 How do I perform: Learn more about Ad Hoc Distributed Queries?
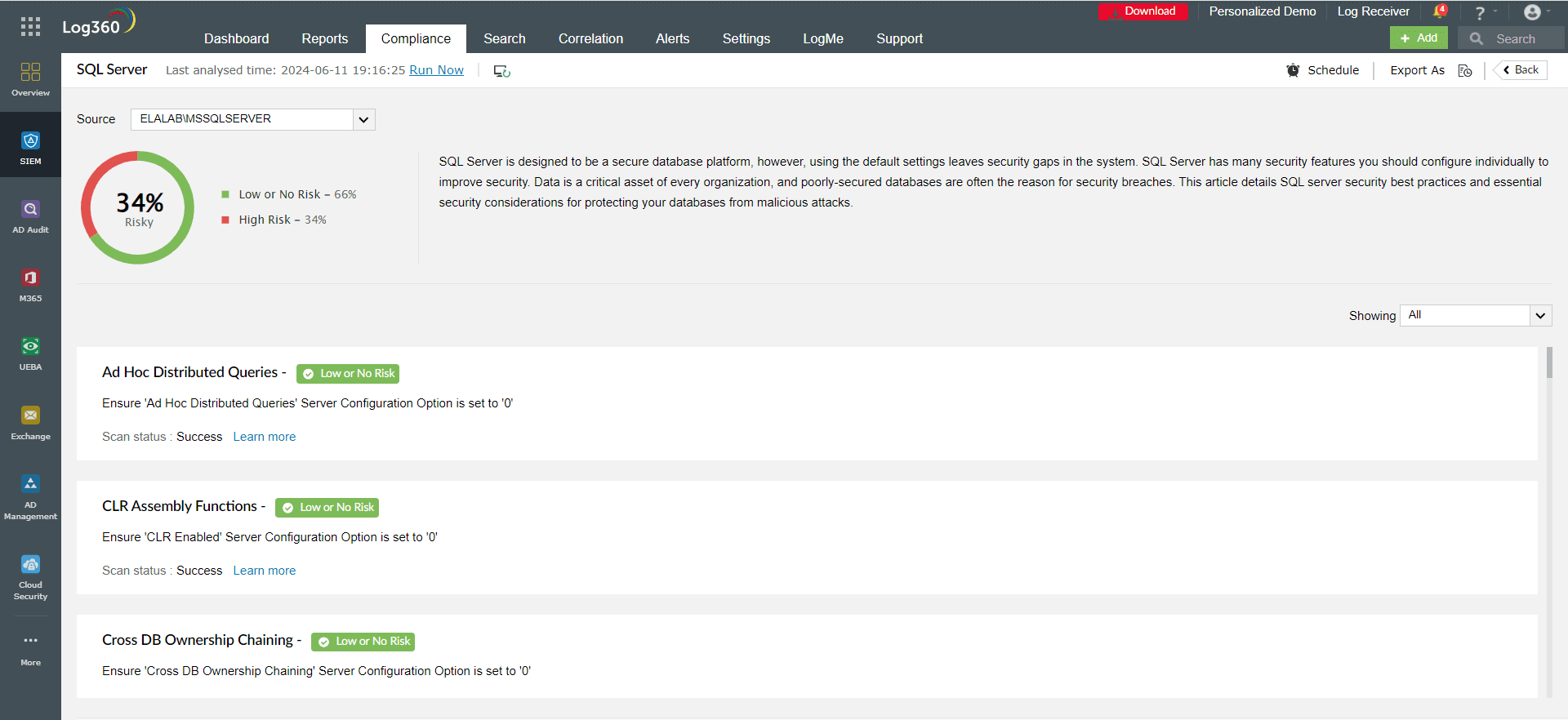[x=265, y=437]
